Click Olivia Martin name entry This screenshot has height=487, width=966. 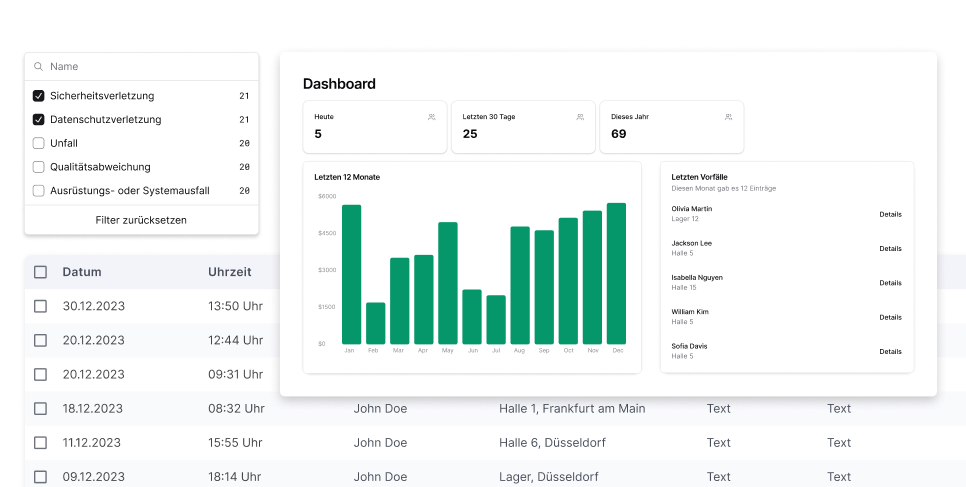(691, 208)
